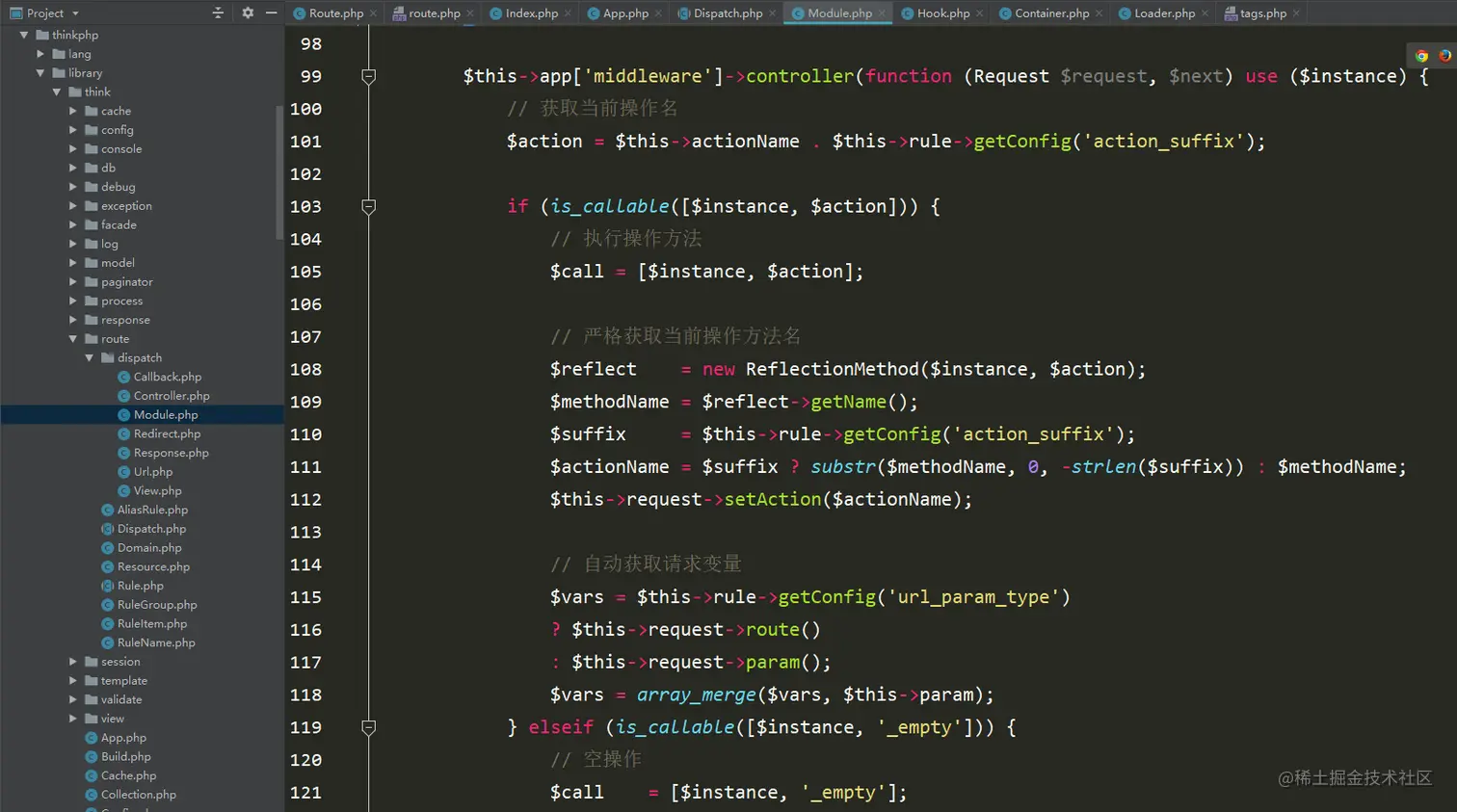Open file in Chrome browser icon
The width and height of the screenshot is (1457, 812).
(1421, 56)
